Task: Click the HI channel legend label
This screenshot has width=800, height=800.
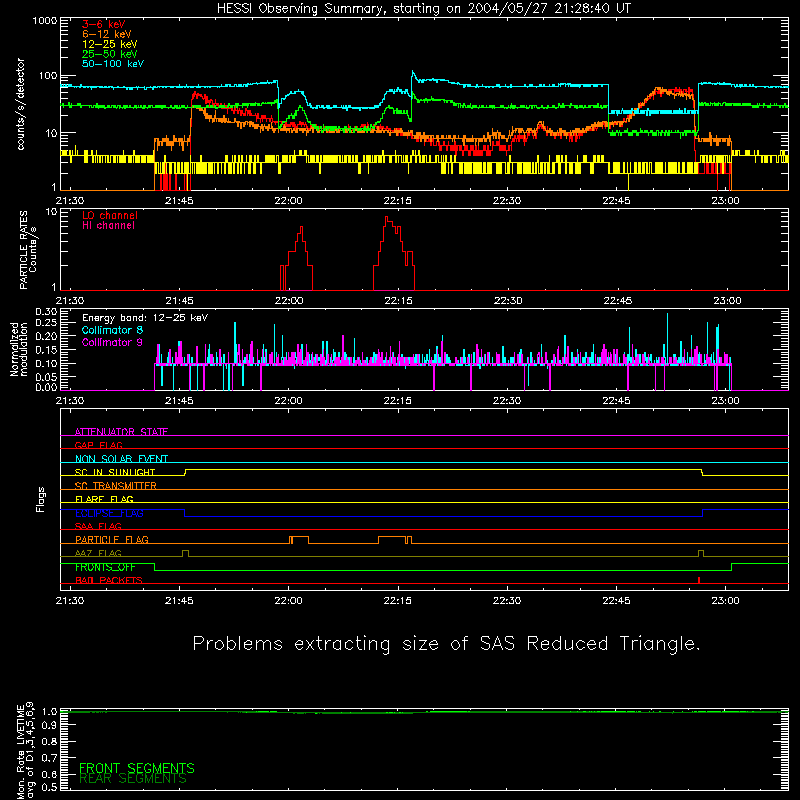Action: tap(108, 226)
